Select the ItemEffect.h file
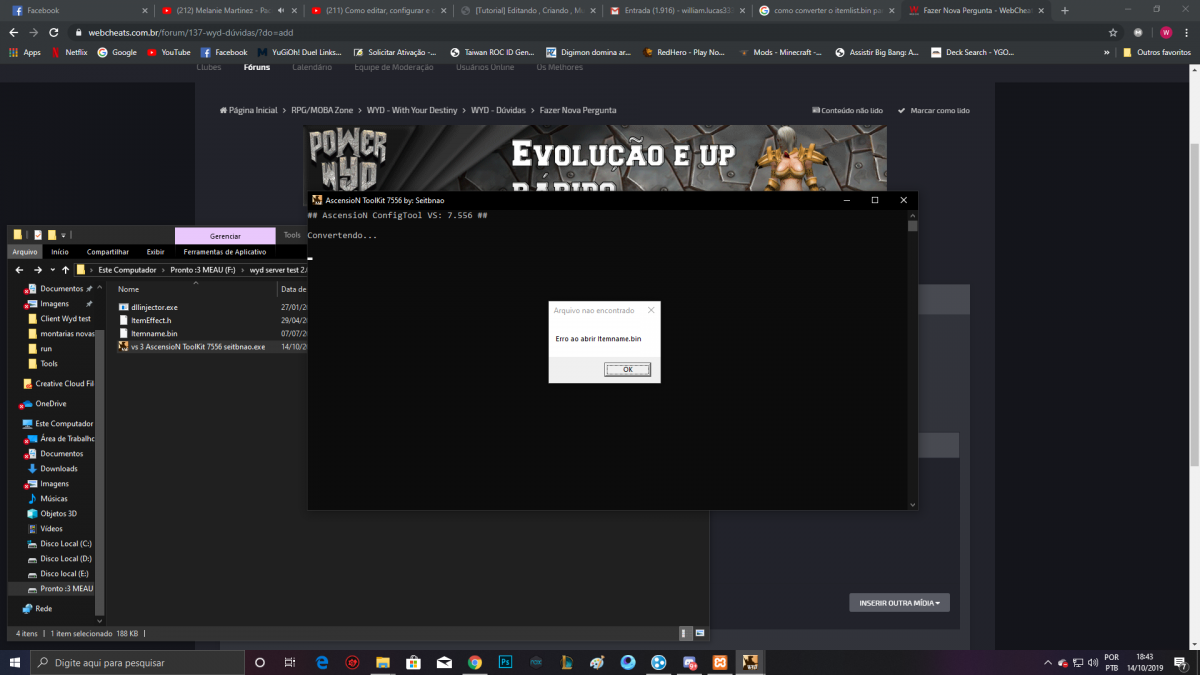1200x675 pixels. [151, 320]
